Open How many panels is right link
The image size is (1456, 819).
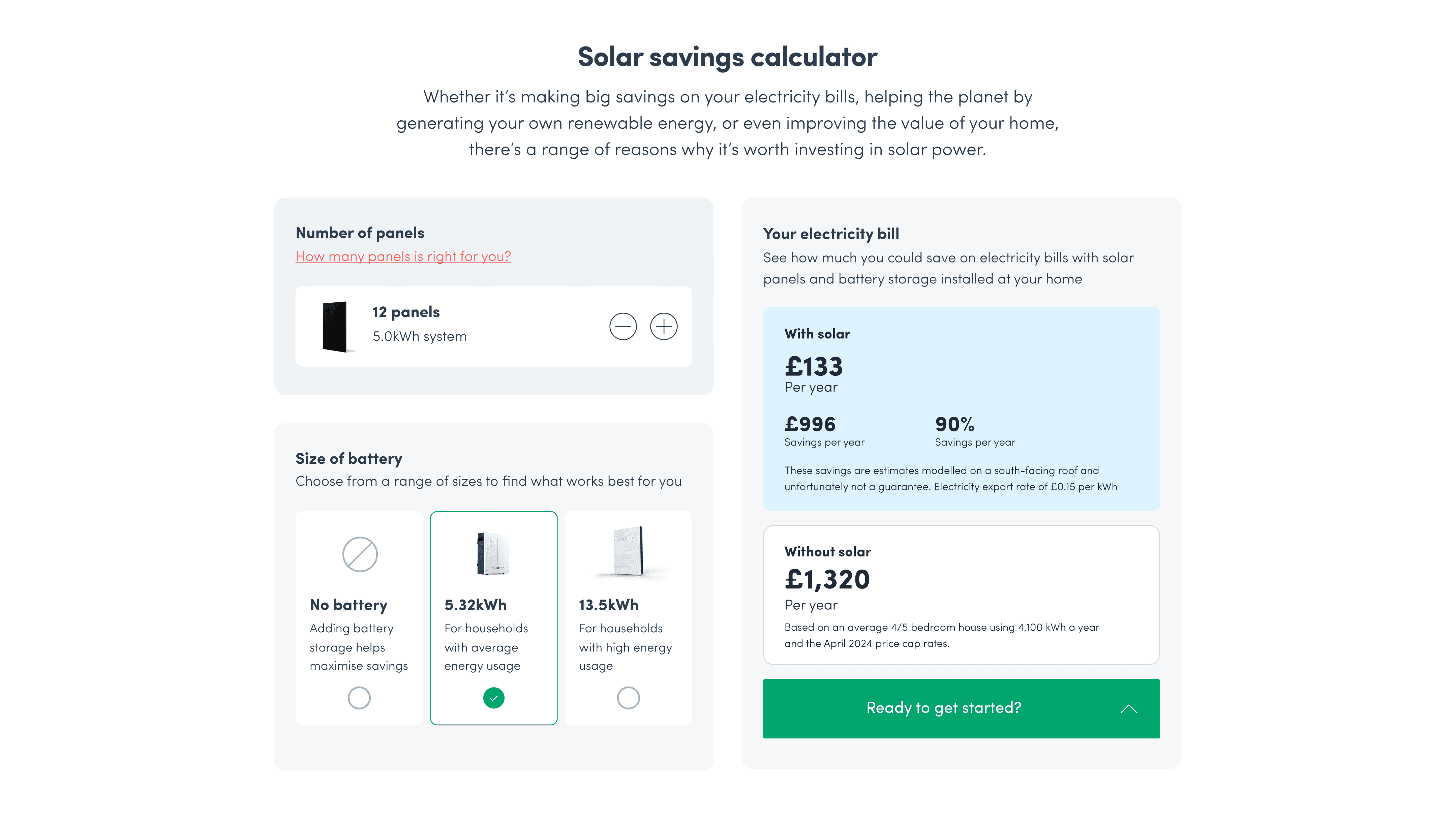(403, 256)
